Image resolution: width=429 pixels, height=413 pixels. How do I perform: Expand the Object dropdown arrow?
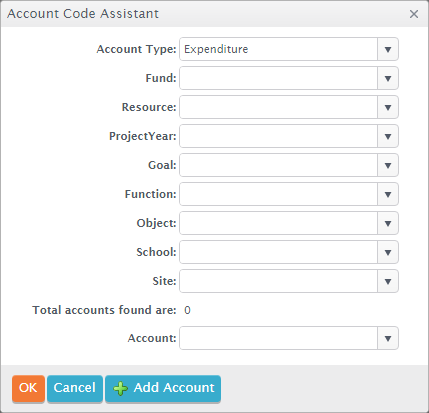coord(388,223)
